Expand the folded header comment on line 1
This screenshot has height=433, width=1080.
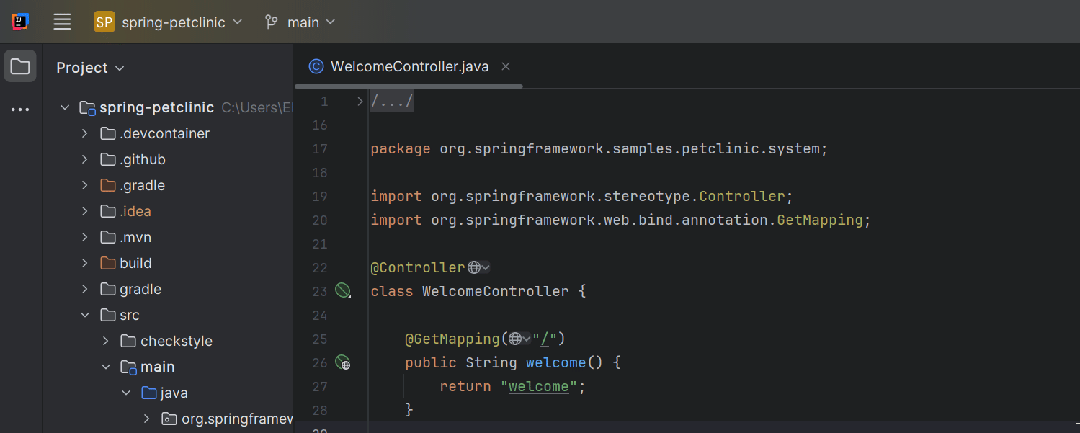[359, 102]
